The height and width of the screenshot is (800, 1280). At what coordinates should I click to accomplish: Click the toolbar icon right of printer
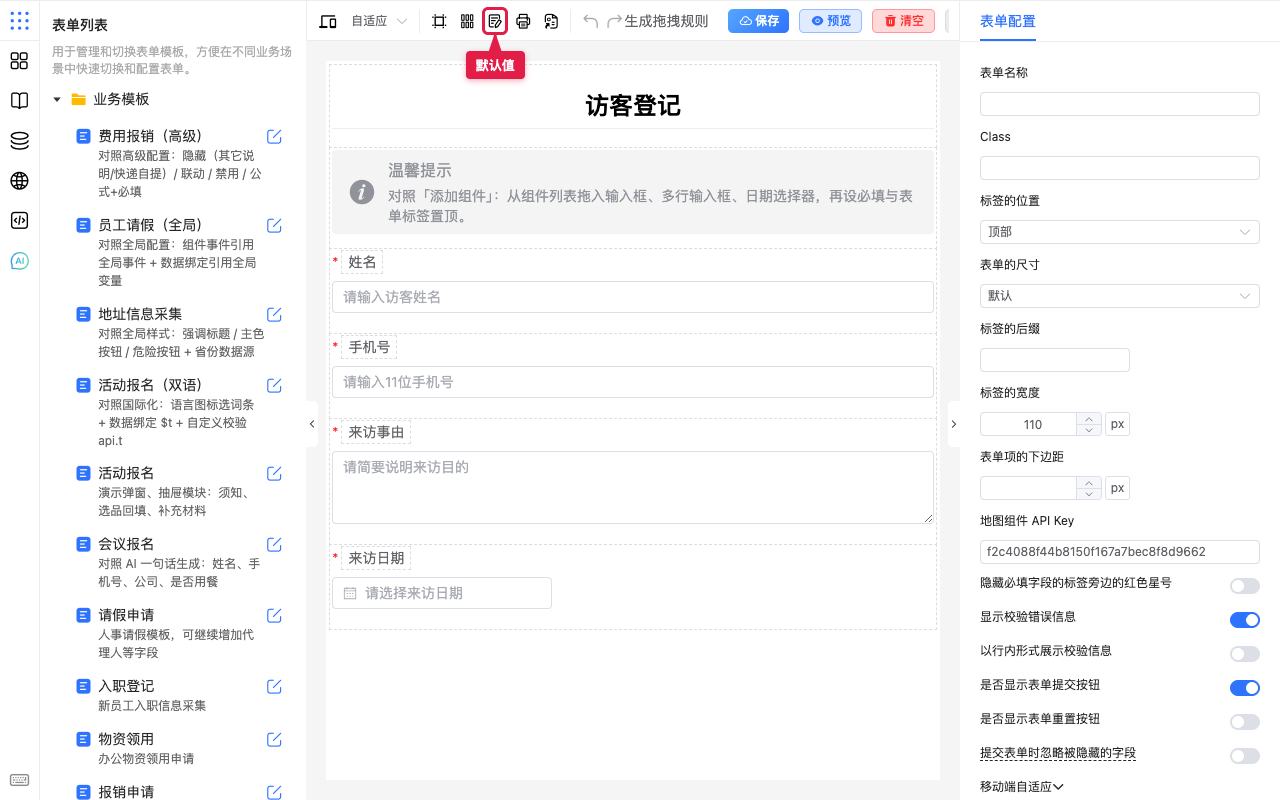click(551, 21)
